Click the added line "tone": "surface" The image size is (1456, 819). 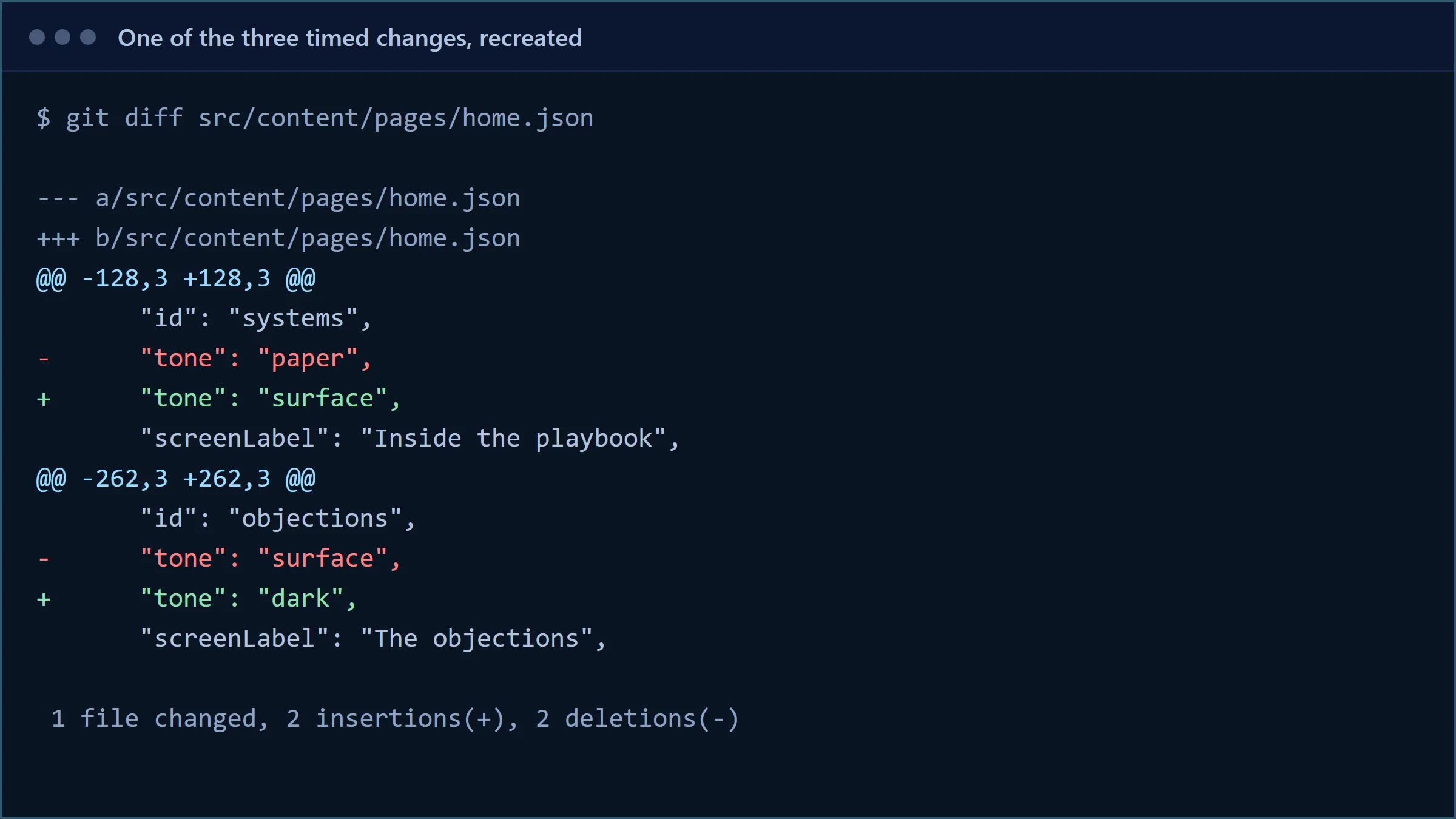point(218,399)
